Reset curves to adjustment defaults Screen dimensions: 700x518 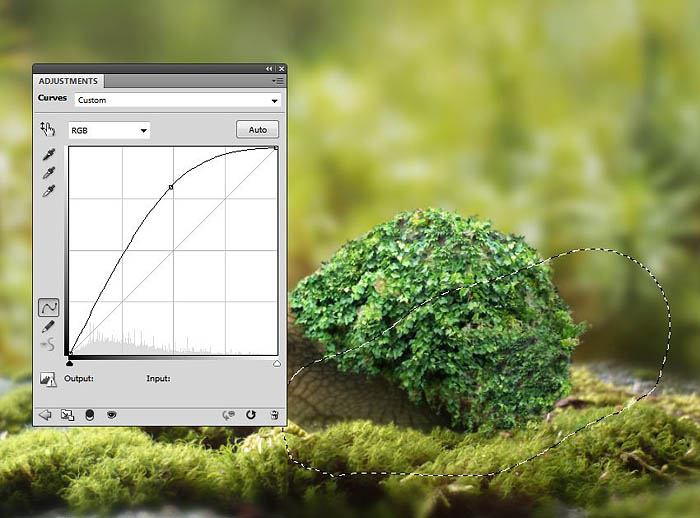point(251,414)
